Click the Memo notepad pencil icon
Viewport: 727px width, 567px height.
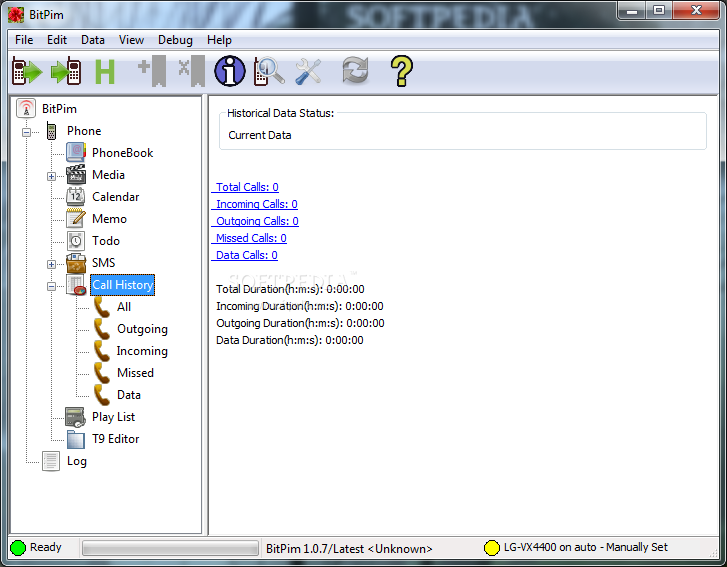[x=76, y=218]
